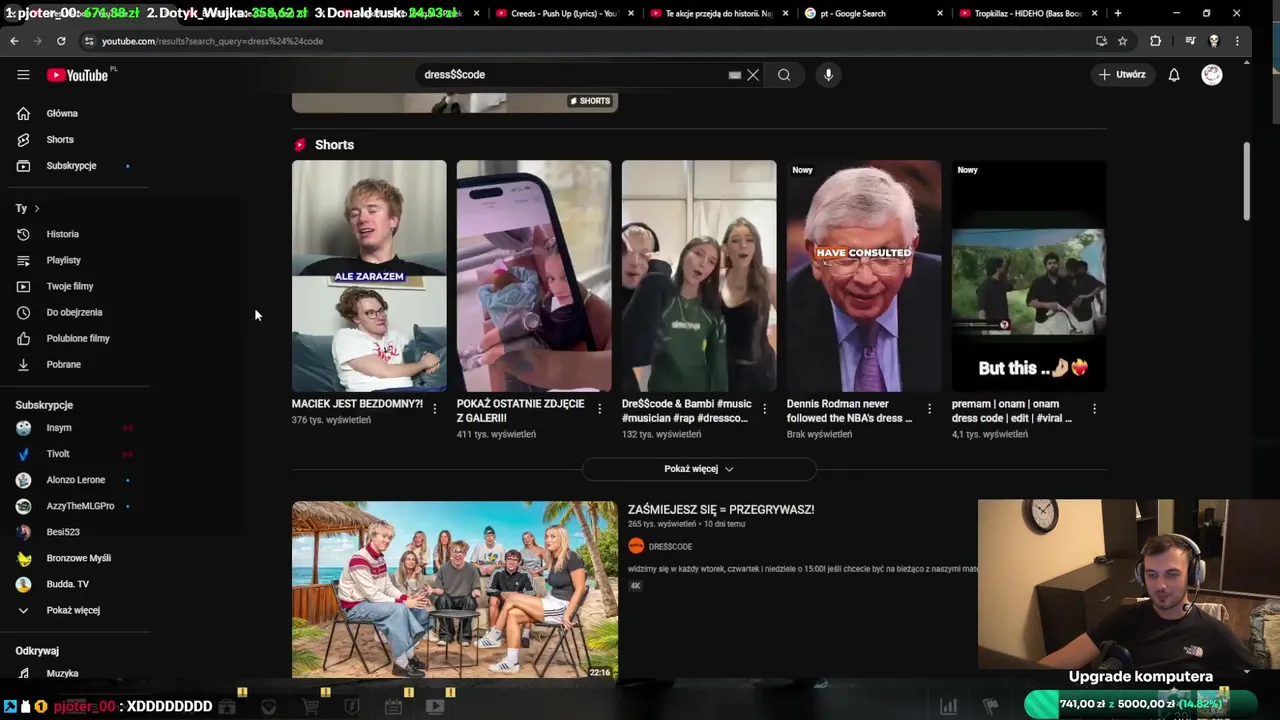Click the magnifier search button
Image resolution: width=1280 pixels, height=720 pixels.
784,75
